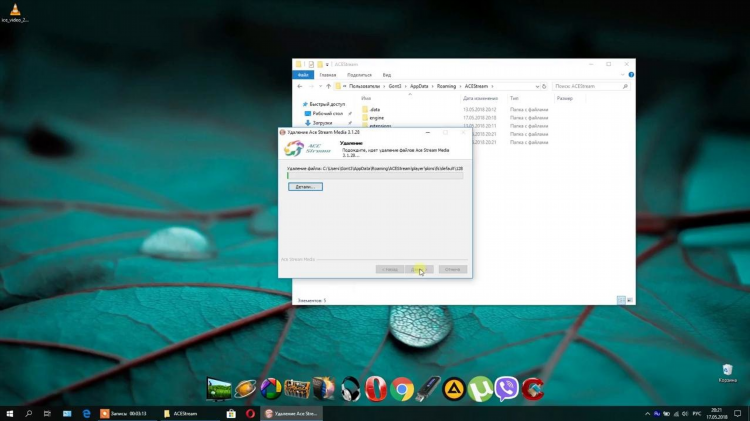750x421 pixels.
Task: Launch the USB flash drive dock icon
Action: coord(428,388)
